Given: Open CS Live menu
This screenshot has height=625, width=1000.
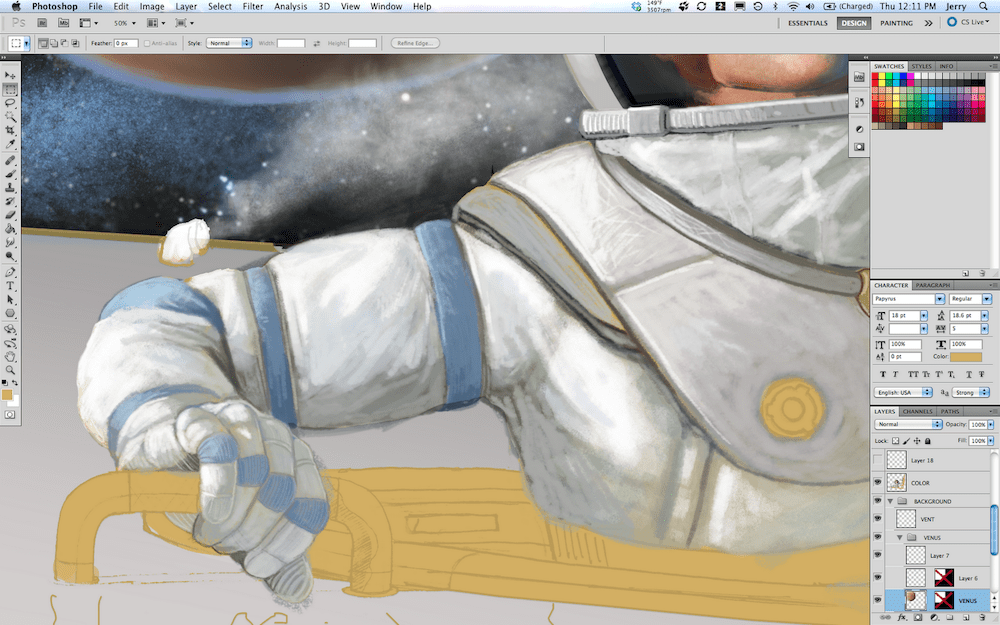Looking at the screenshot, I should pos(968,22).
